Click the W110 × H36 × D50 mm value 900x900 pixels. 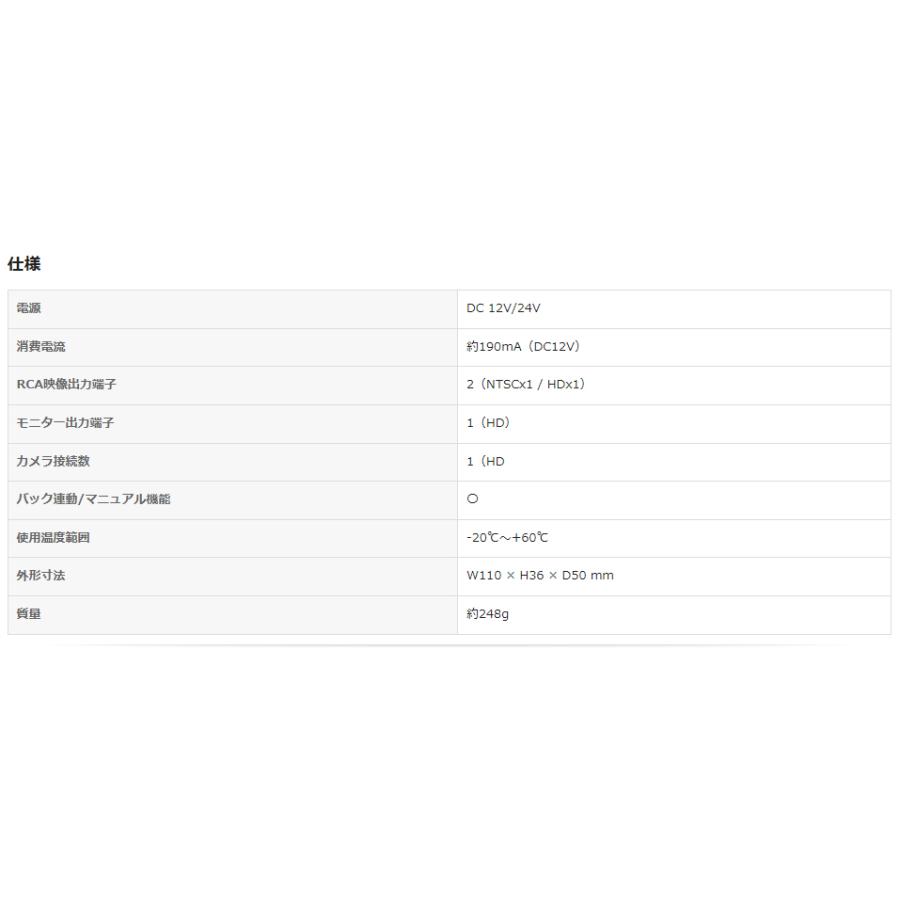click(540, 576)
